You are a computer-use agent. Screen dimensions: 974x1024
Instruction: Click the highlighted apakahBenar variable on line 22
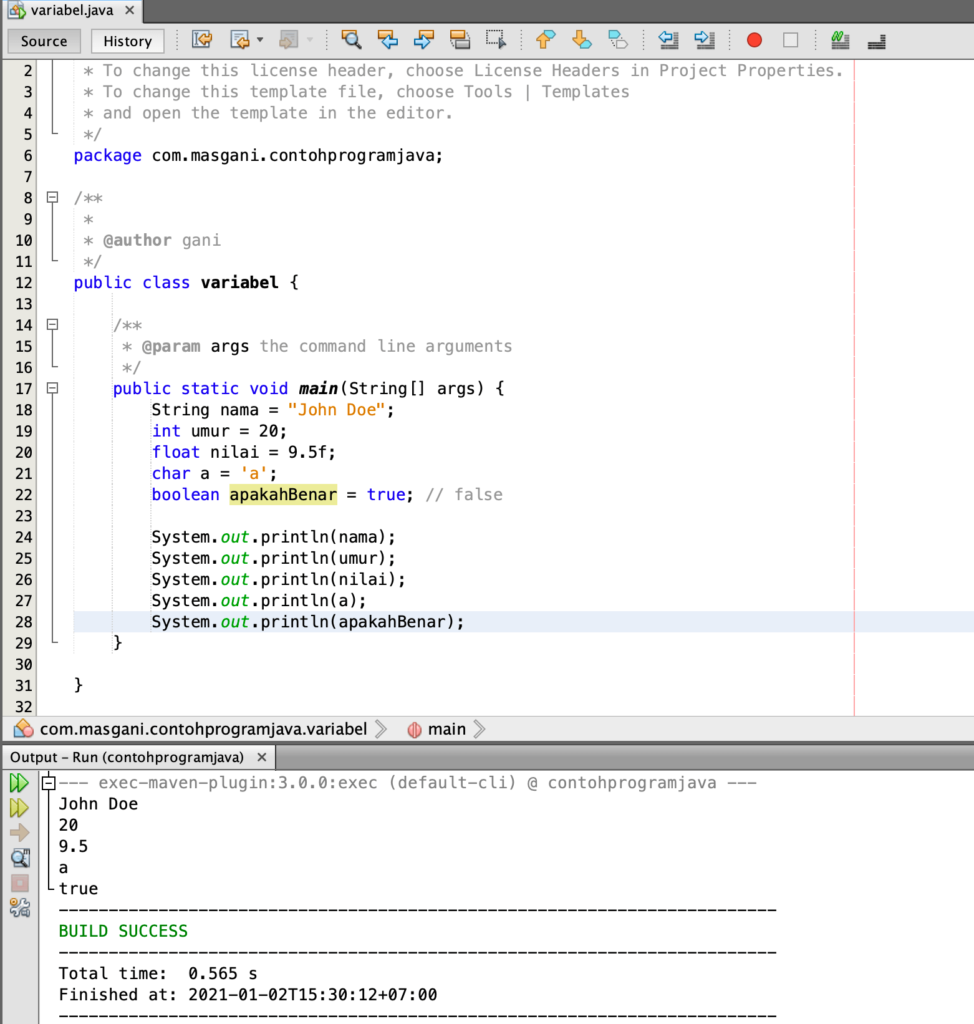click(x=283, y=495)
